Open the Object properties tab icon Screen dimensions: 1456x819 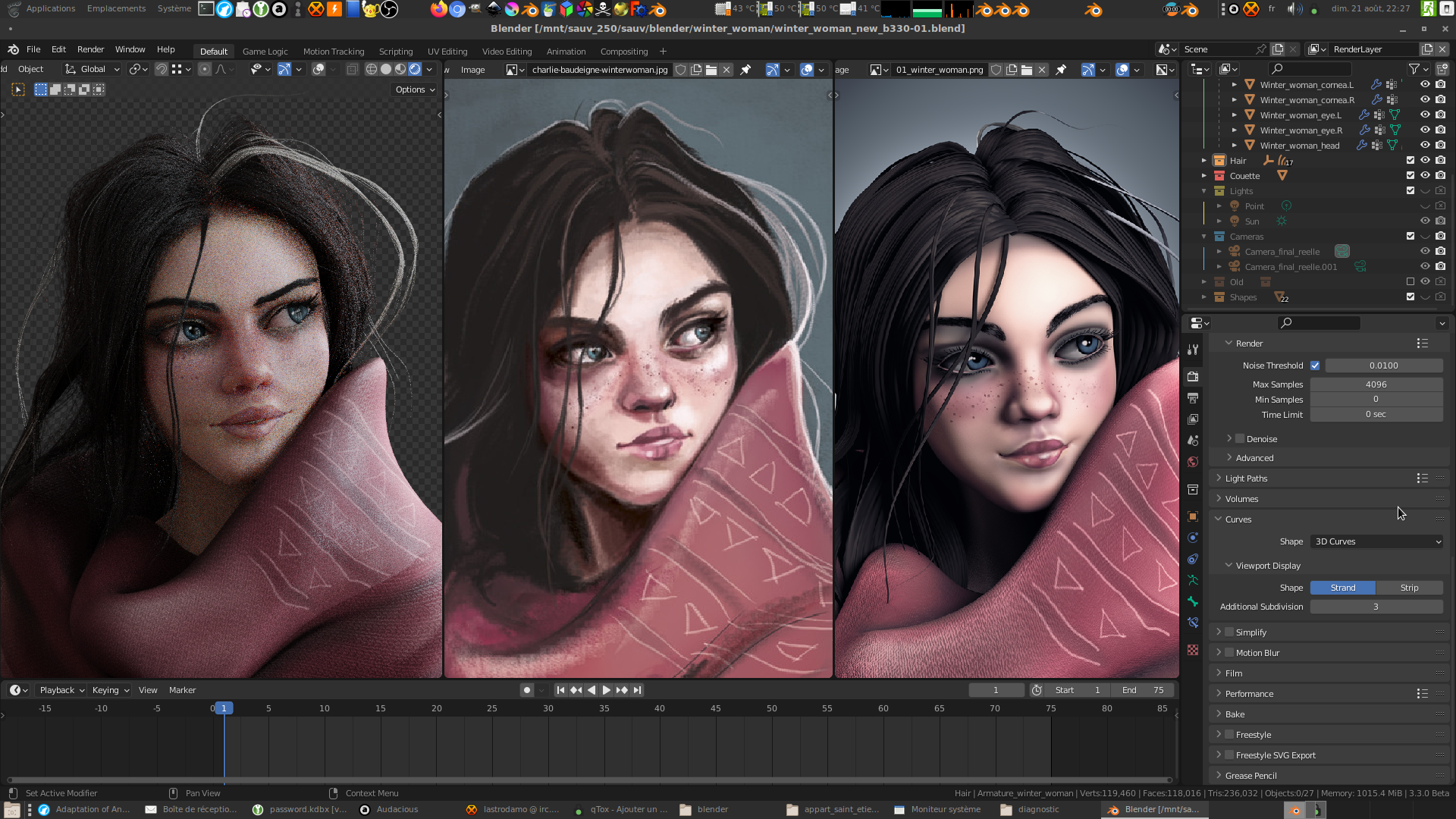1193,516
